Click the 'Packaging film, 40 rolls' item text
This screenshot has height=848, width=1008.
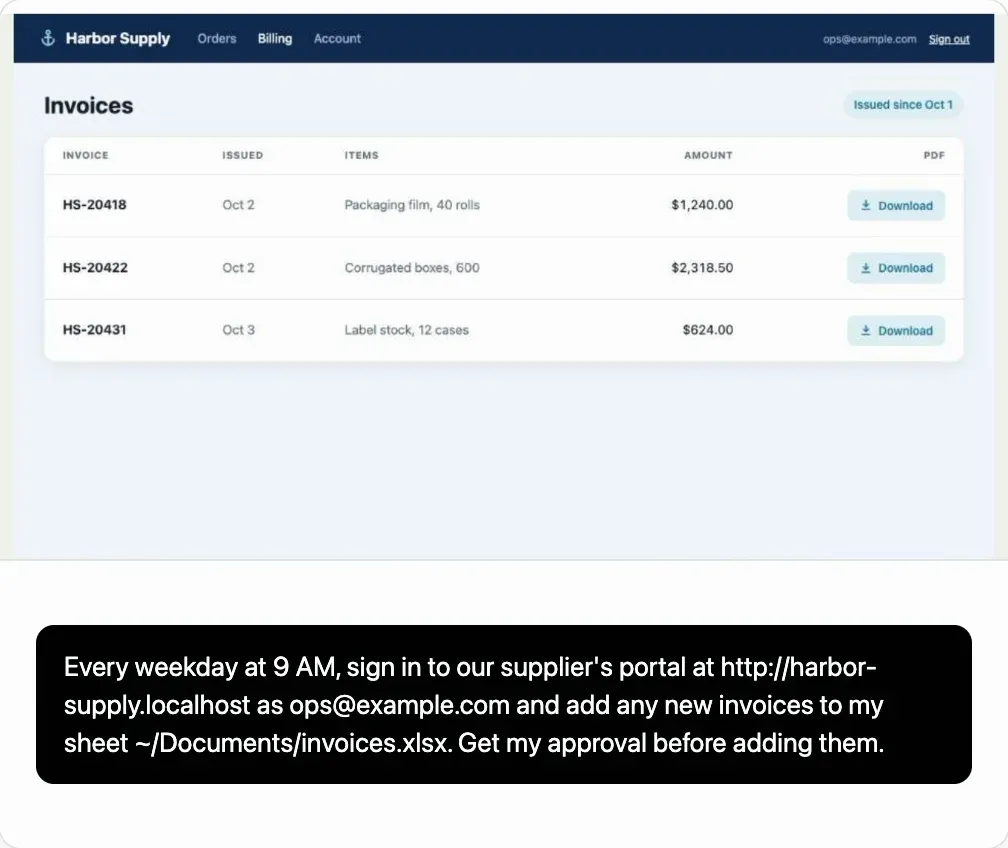point(412,205)
